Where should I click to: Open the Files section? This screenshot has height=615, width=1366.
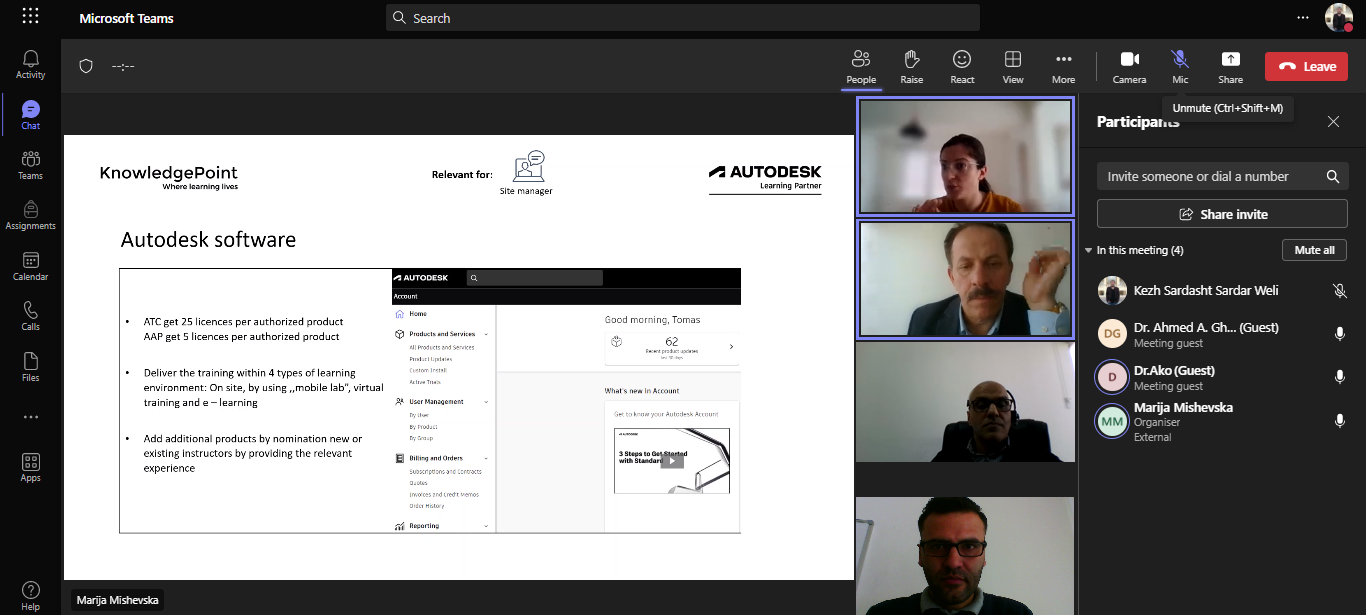30,367
